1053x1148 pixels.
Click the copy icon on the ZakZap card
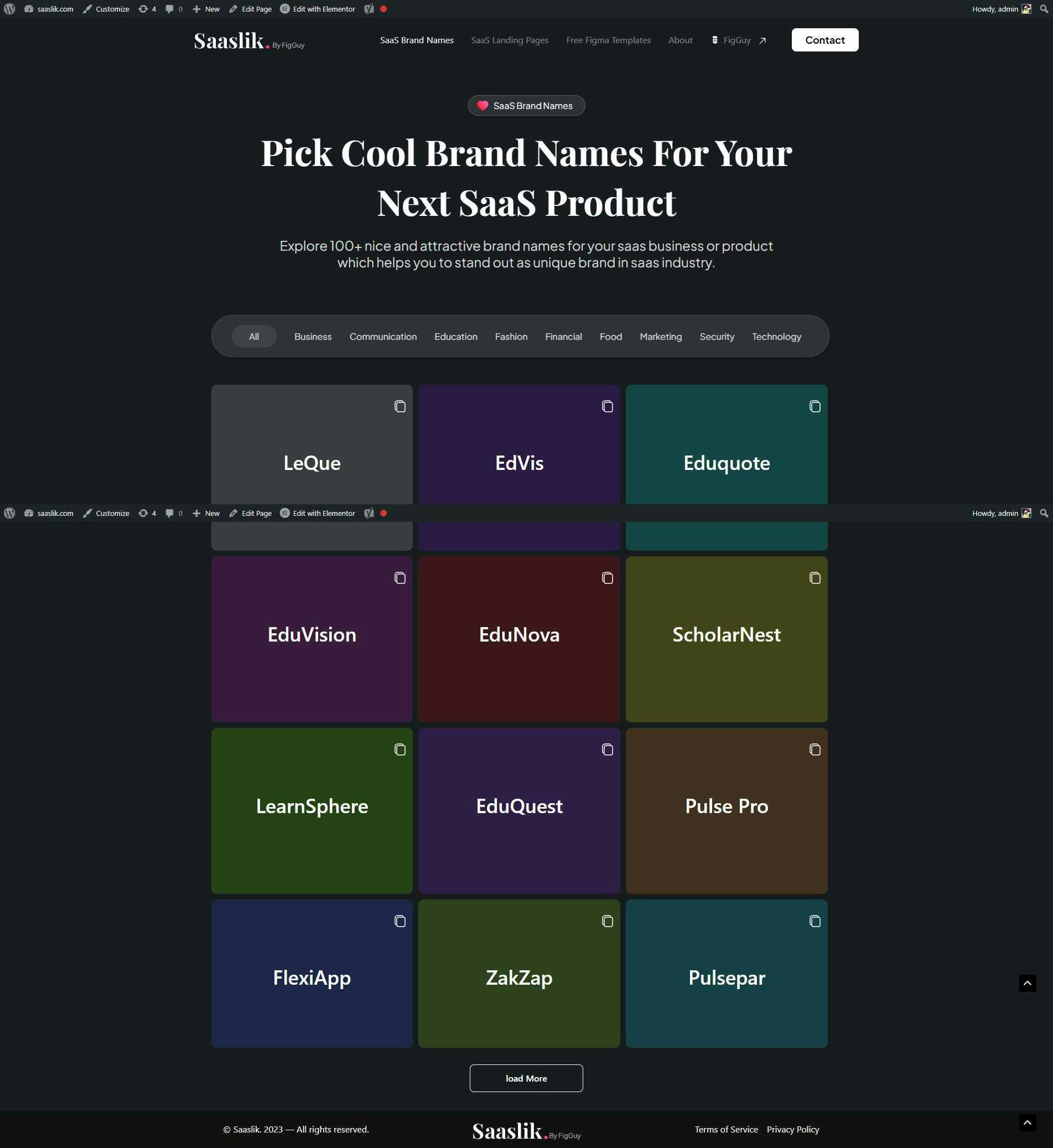click(608, 921)
